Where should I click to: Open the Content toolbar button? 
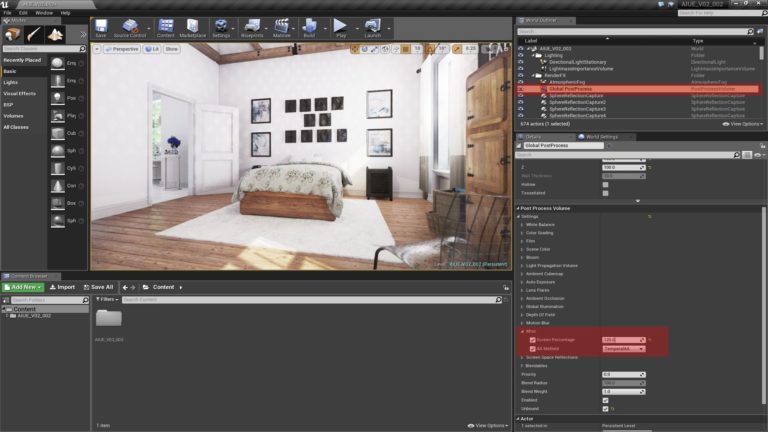click(x=166, y=28)
